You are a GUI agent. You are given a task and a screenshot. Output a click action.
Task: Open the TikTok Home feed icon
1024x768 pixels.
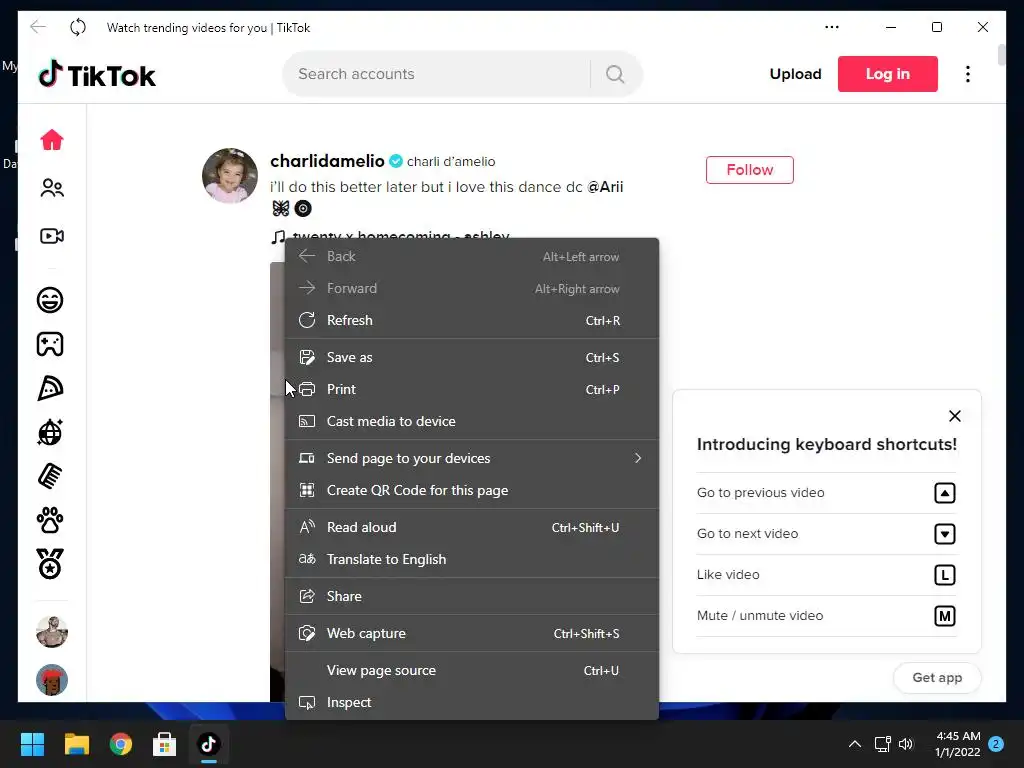tap(52, 140)
